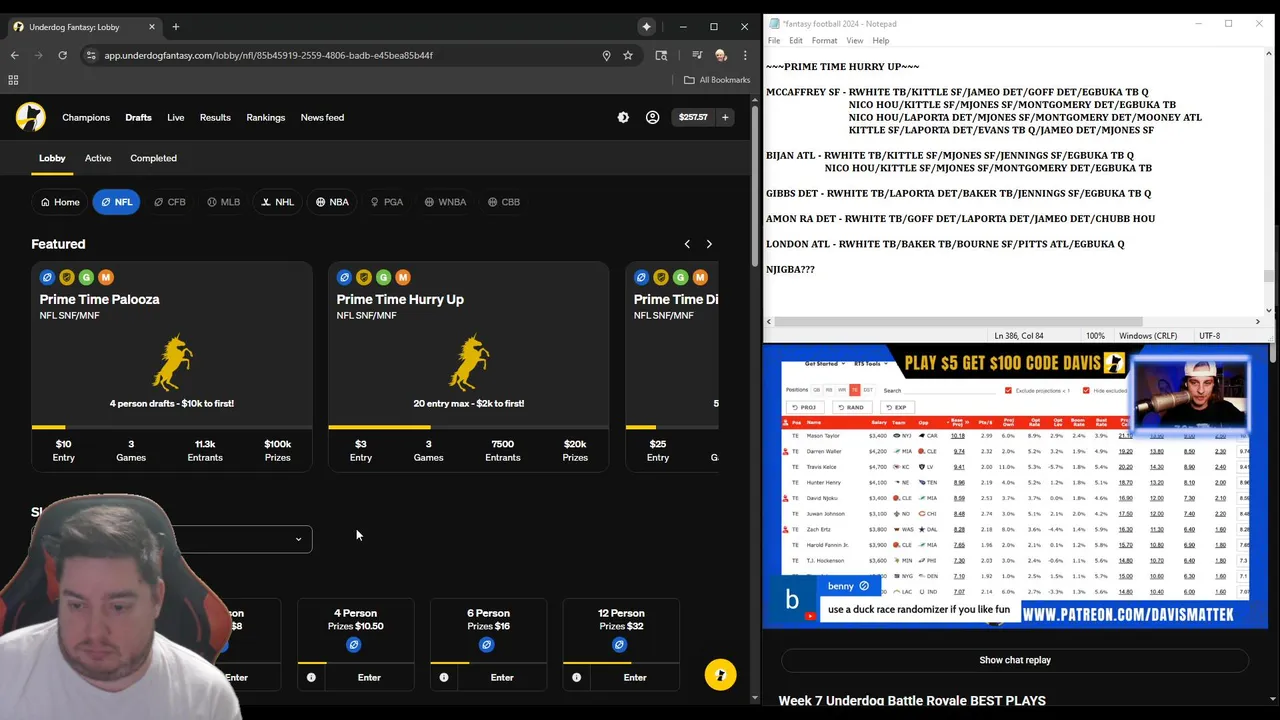Open News feed in the top navigation
Image resolution: width=1280 pixels, height=720 pixels.
pyautogui.click(x=322, y=117)
